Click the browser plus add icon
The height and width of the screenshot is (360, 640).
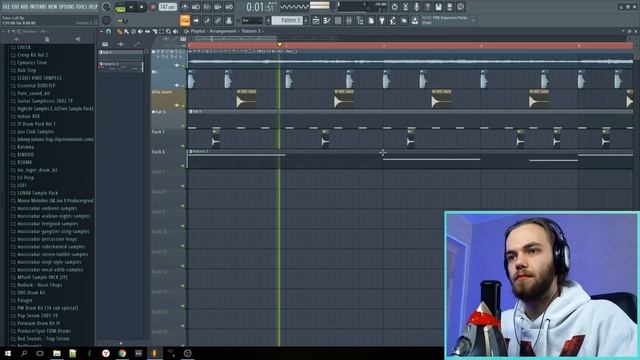(x=16, y=39)
